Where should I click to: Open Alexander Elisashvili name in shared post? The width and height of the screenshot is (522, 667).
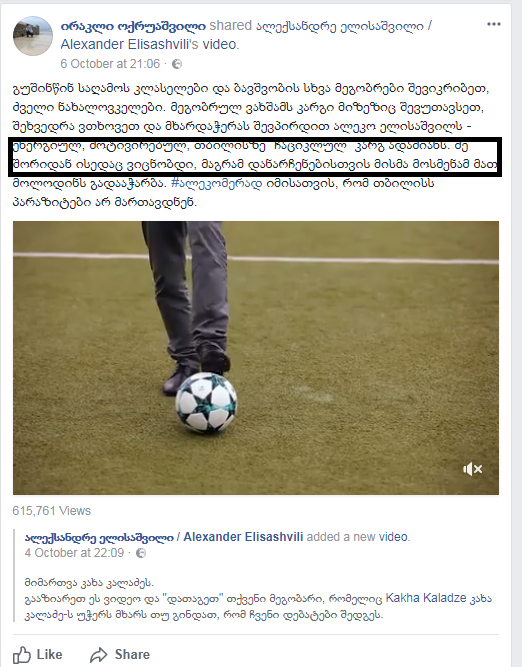pyautogui.click(x=243, y=537)
